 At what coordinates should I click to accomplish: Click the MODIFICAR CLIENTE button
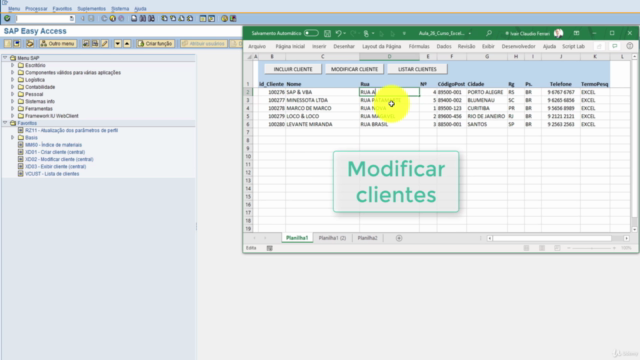[354, 69]
